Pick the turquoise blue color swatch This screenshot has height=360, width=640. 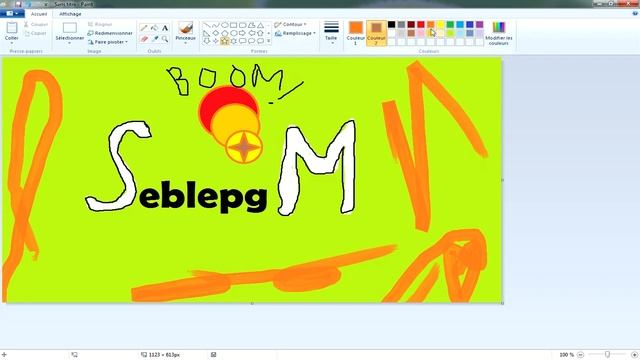(x=460, y=24)
